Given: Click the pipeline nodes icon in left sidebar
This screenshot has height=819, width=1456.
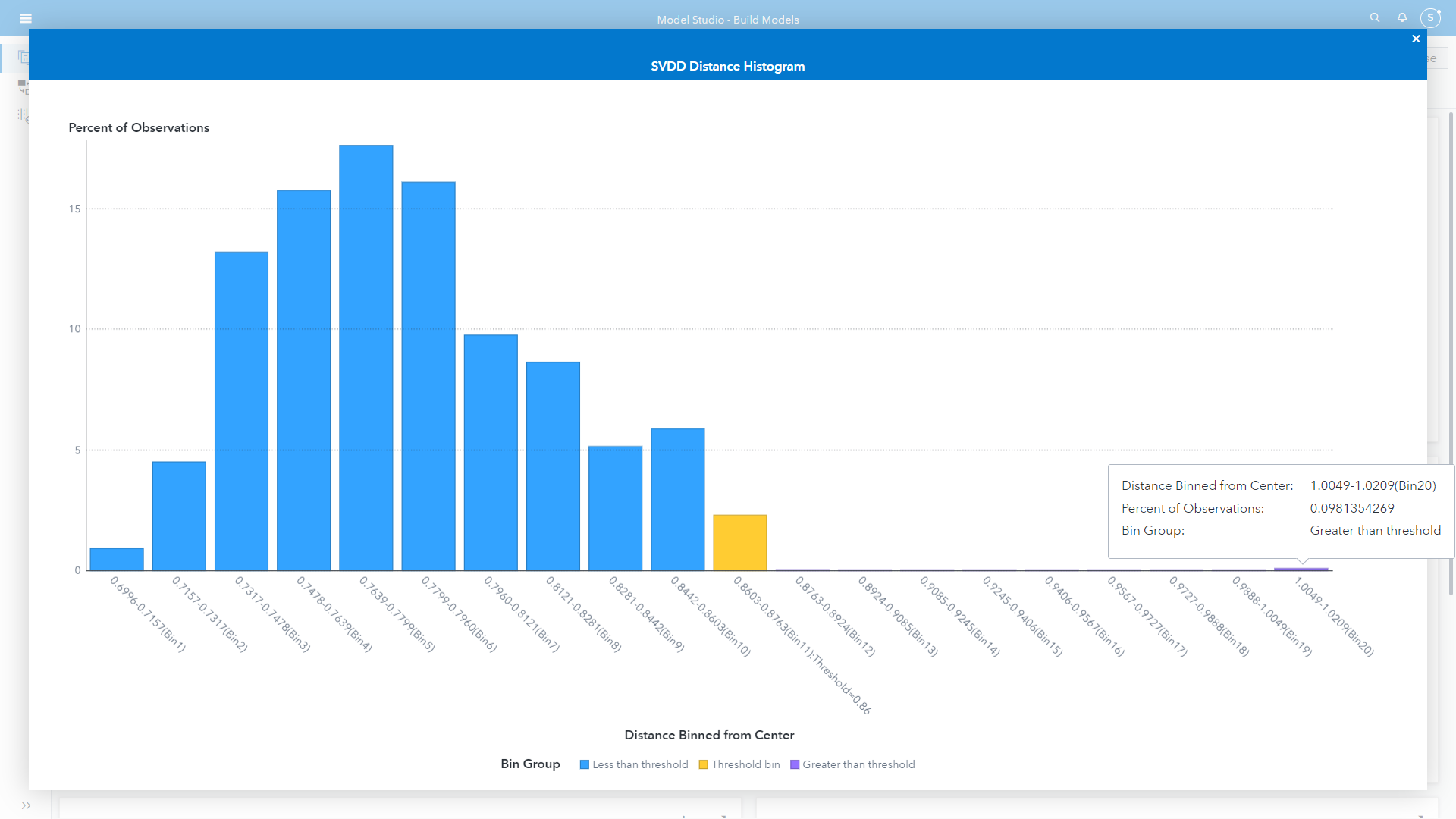Looking at the screenshot, I should coord(23,86).
